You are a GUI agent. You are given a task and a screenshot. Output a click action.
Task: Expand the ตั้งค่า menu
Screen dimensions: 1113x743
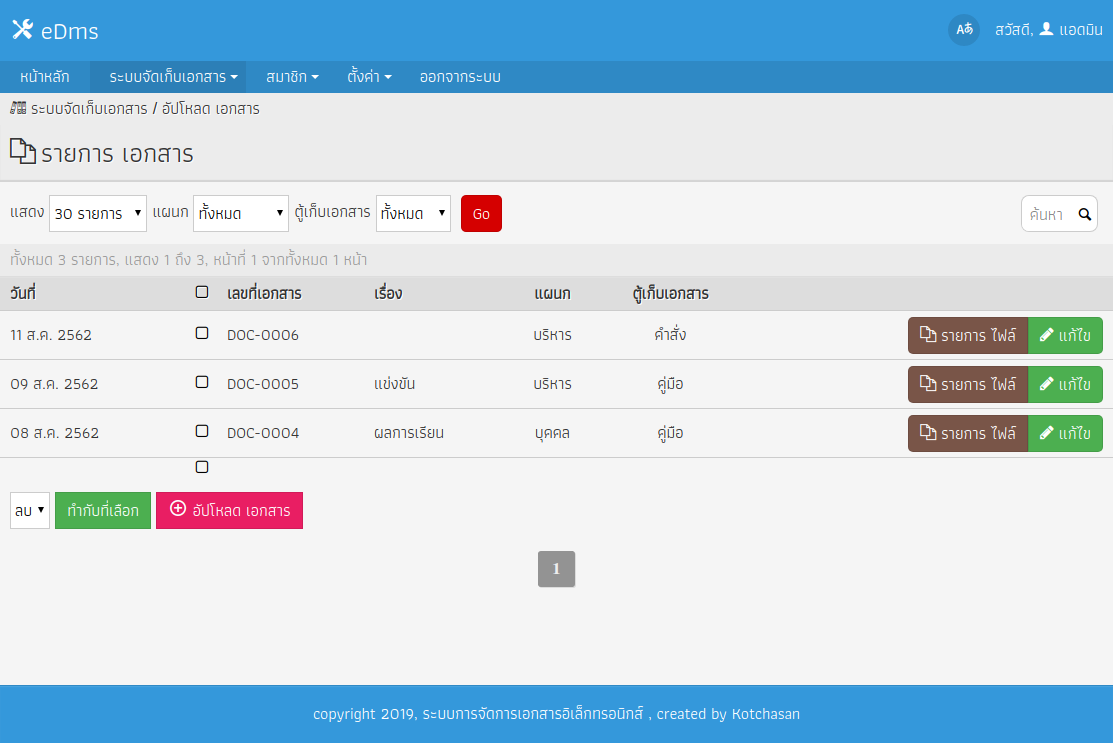pyautogui.click(x=369, y=77)
